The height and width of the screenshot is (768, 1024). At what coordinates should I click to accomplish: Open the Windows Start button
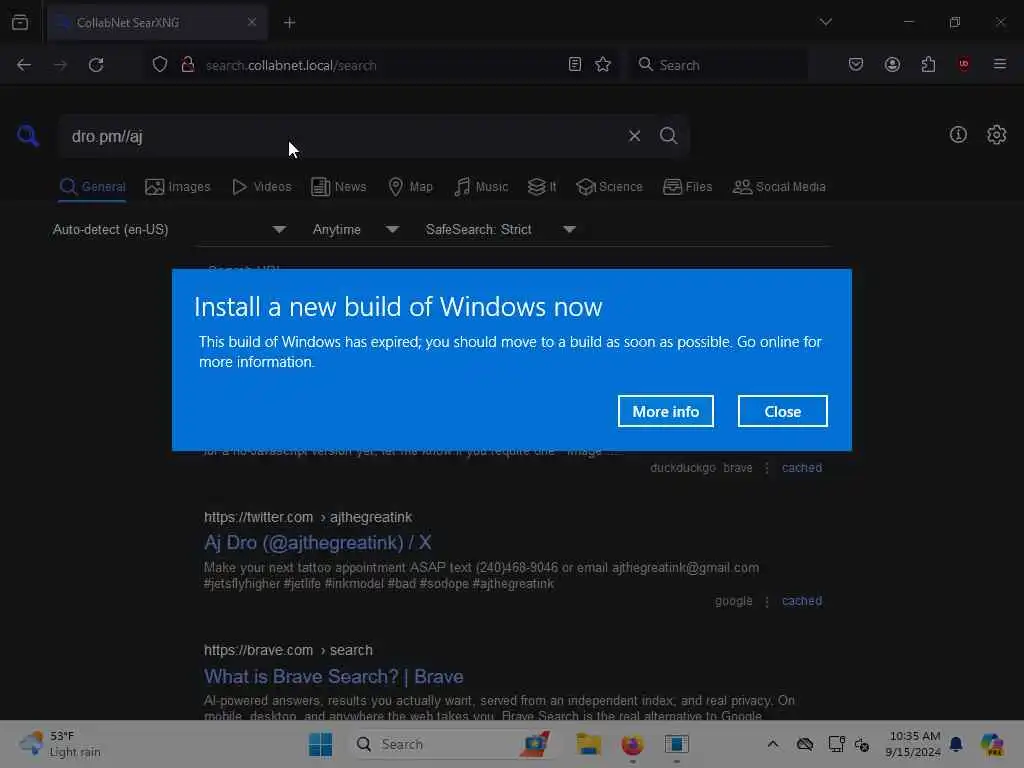click(x=320, y=744)
